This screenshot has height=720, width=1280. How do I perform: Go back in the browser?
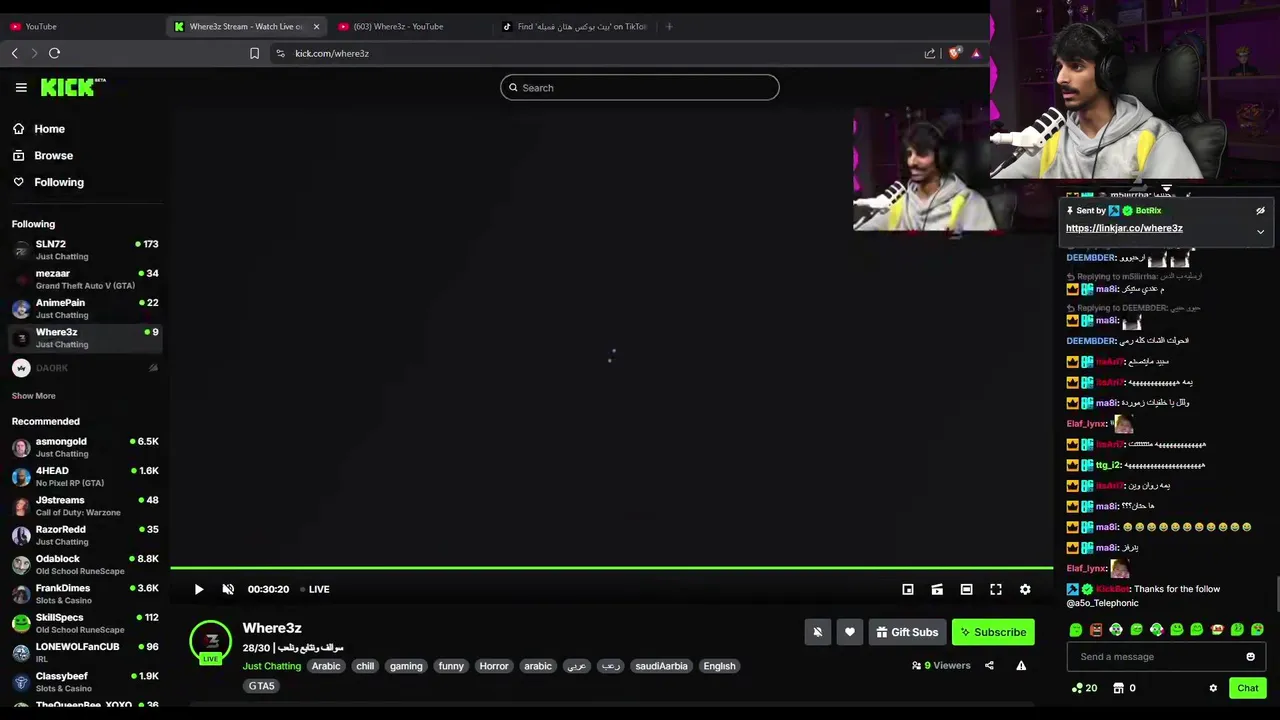click(14, 53)
